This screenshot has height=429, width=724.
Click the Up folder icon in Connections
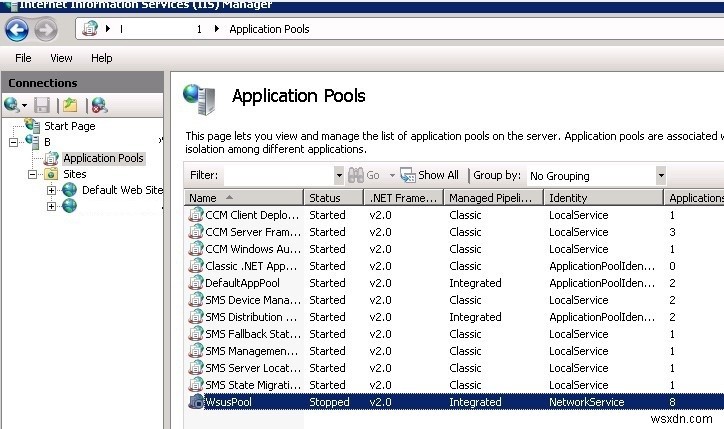click(x=70, y=105)
